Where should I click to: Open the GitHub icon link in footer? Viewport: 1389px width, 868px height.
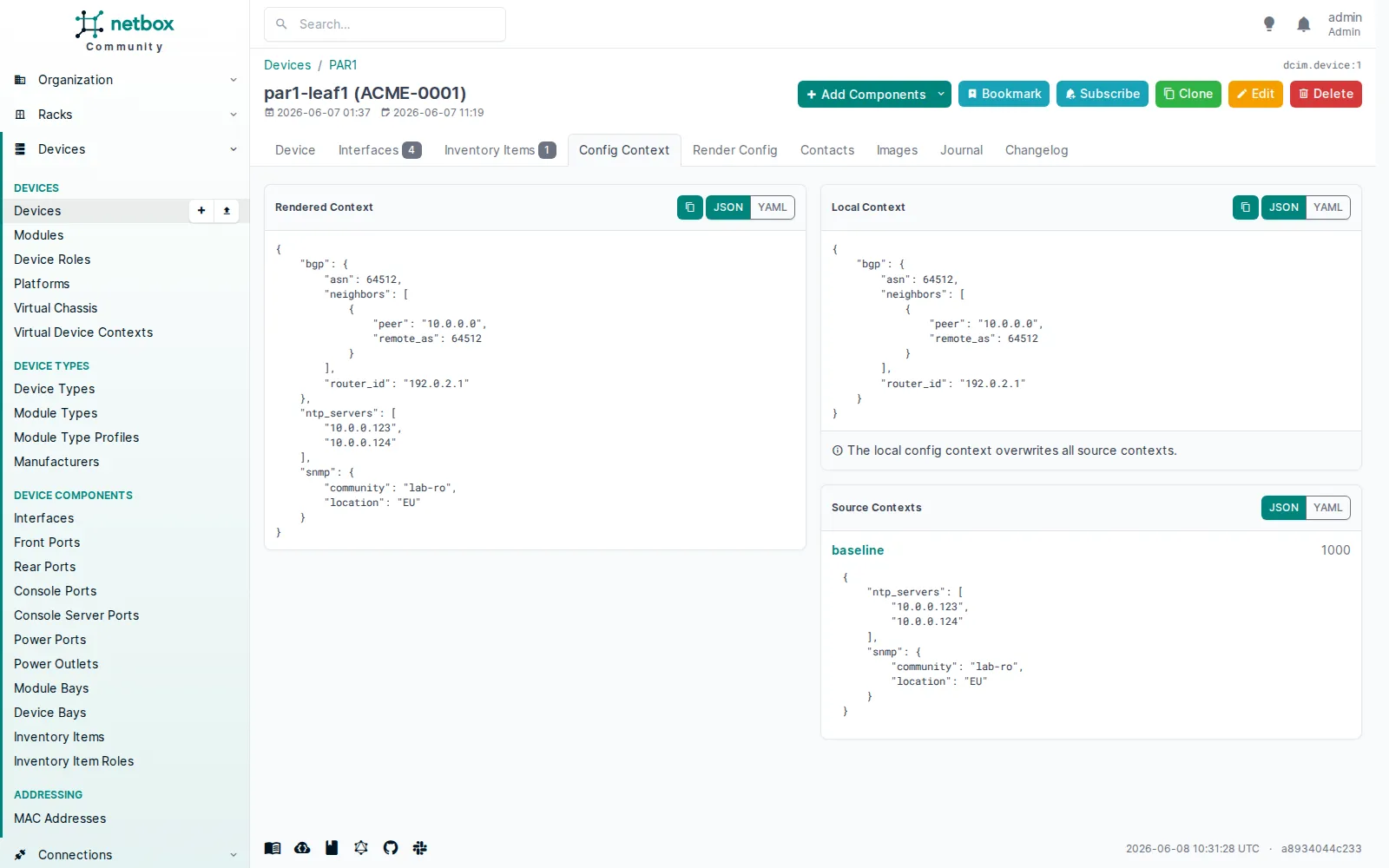(x=391, y=848)
